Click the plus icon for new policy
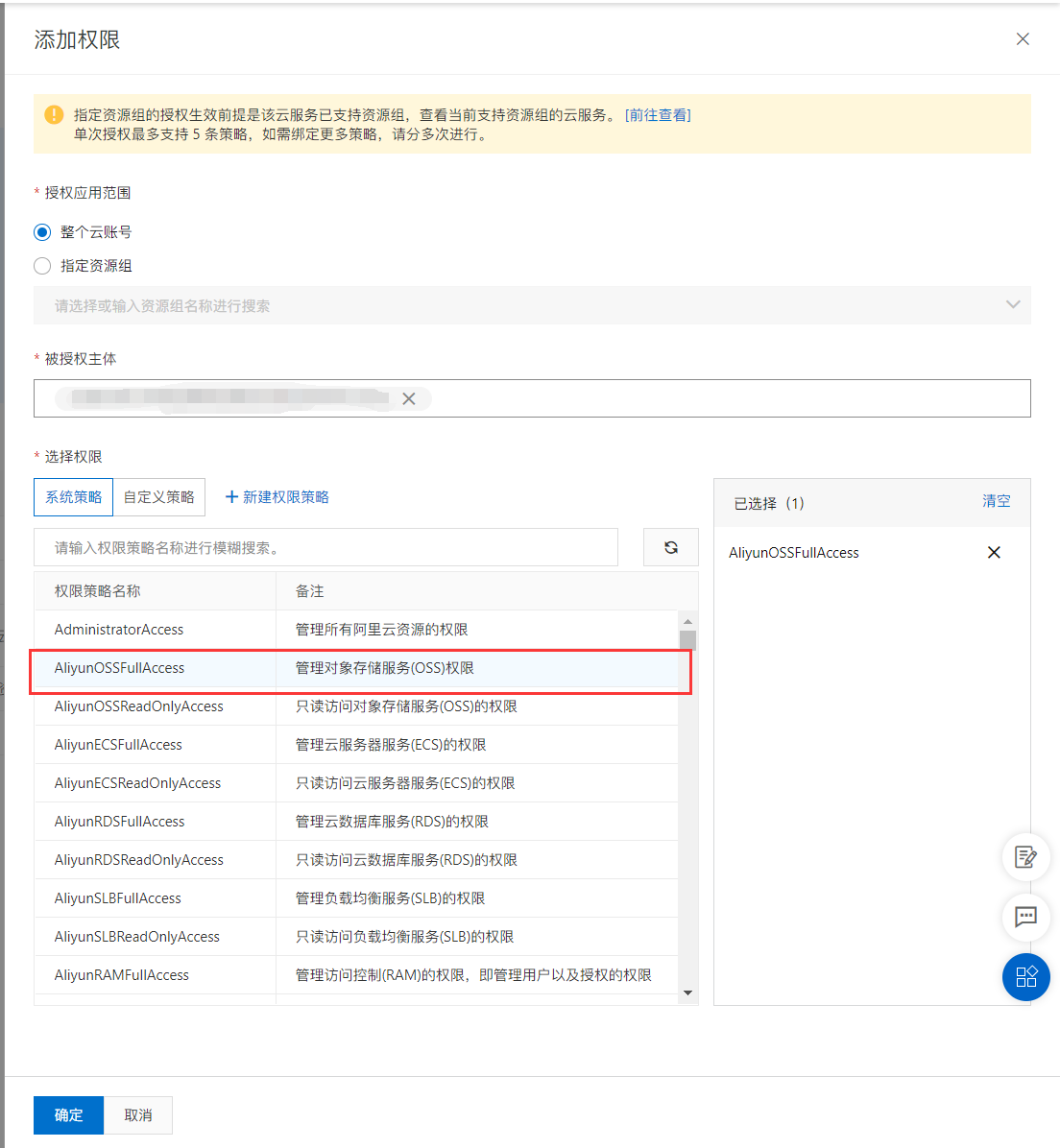The image size is (1060, 1148). 231,497
